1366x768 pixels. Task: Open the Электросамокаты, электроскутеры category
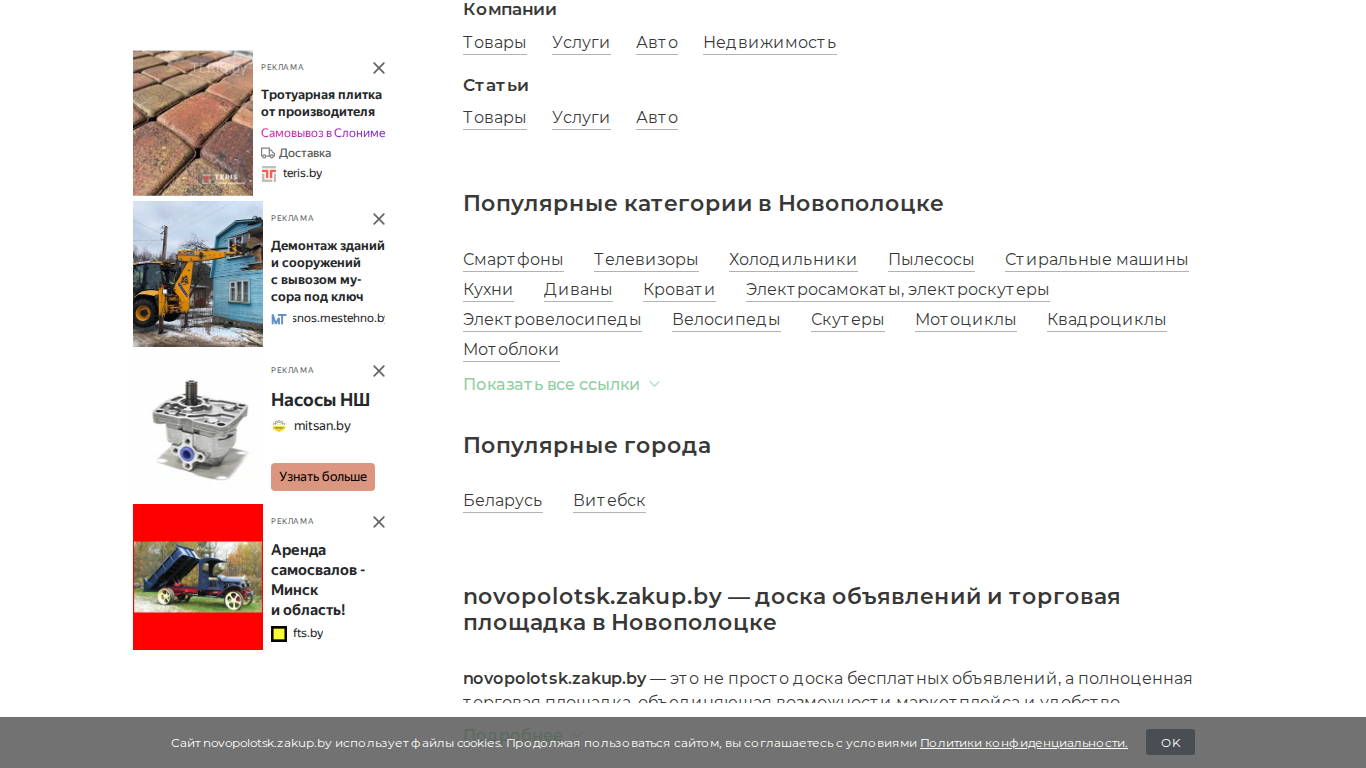(x=898, y=290)
